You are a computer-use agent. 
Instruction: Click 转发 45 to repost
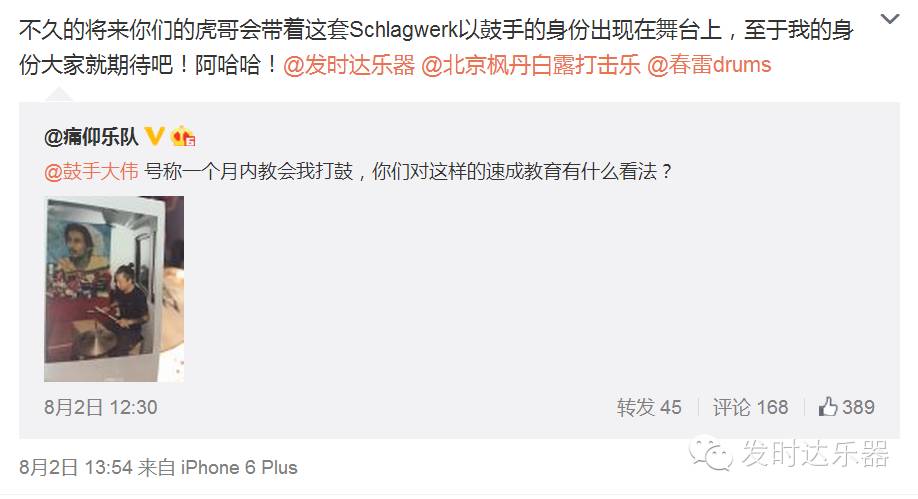[x=649, y=407]
